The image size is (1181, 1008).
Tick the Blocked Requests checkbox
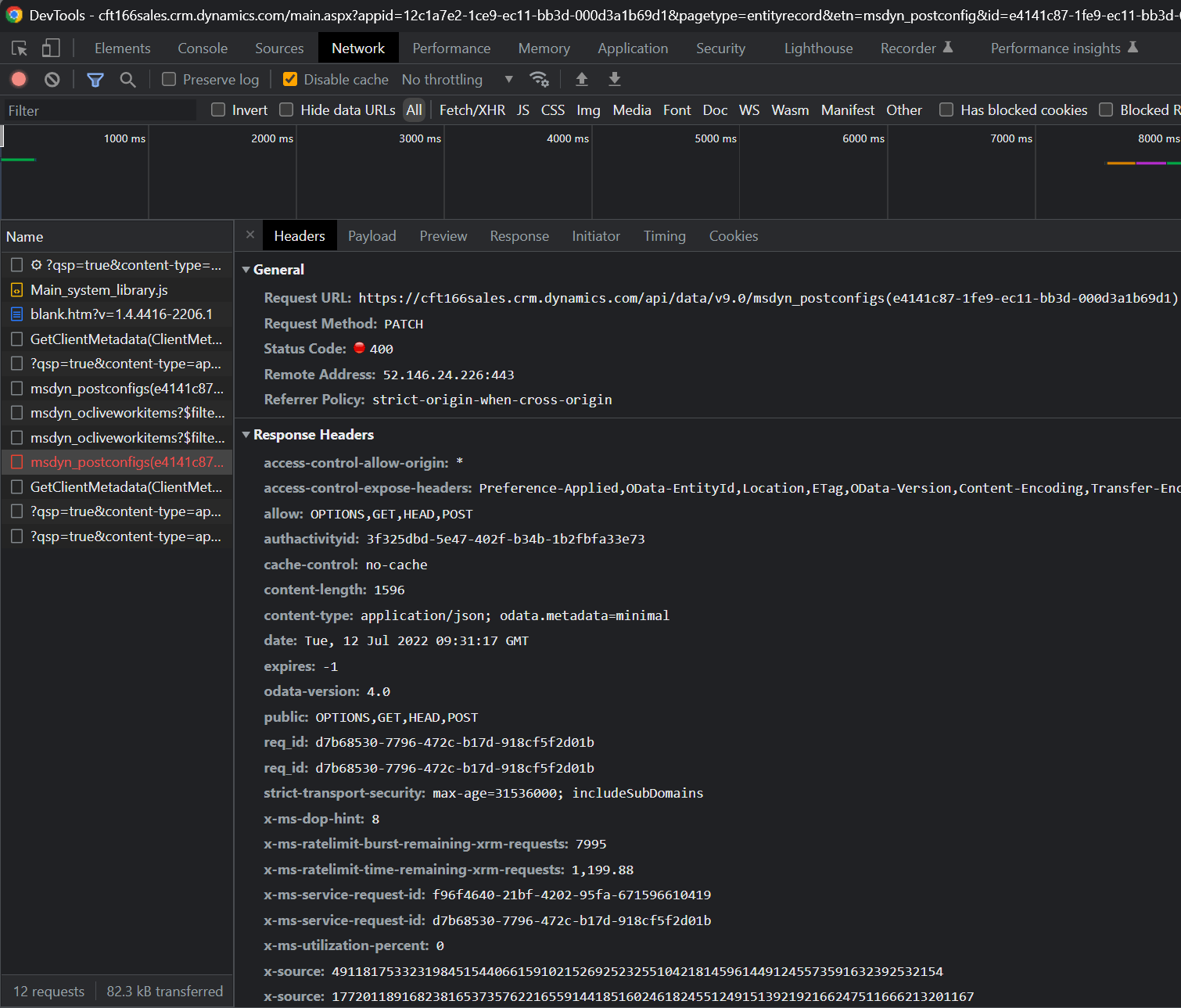pos(1106,109)
